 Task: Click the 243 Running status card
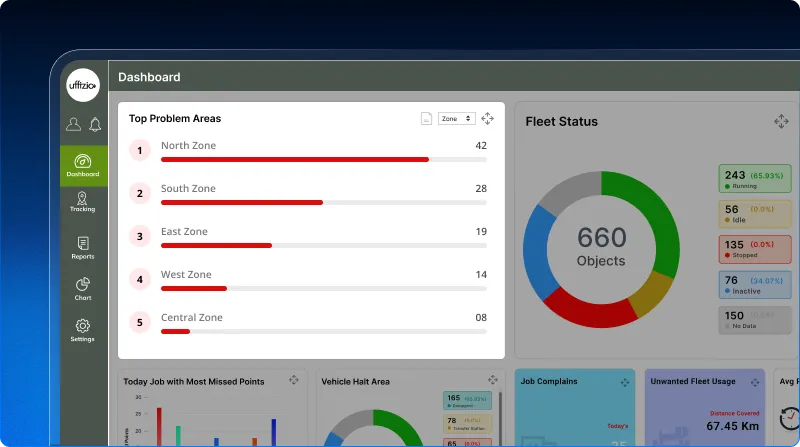(x=755, y=179)
